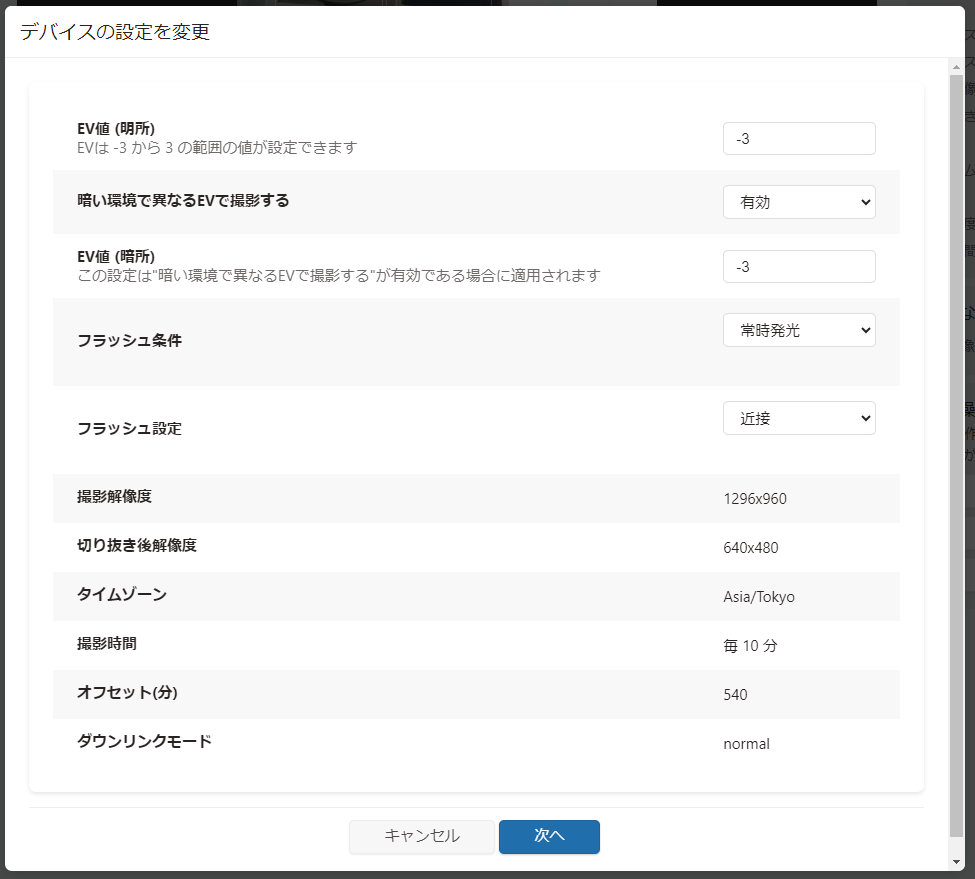
Task: Click the タイムゾーン label
Action: (122, 595)
